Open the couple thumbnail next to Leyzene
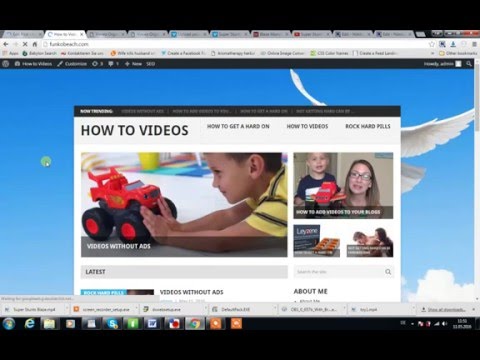 (x=370, y=241)
